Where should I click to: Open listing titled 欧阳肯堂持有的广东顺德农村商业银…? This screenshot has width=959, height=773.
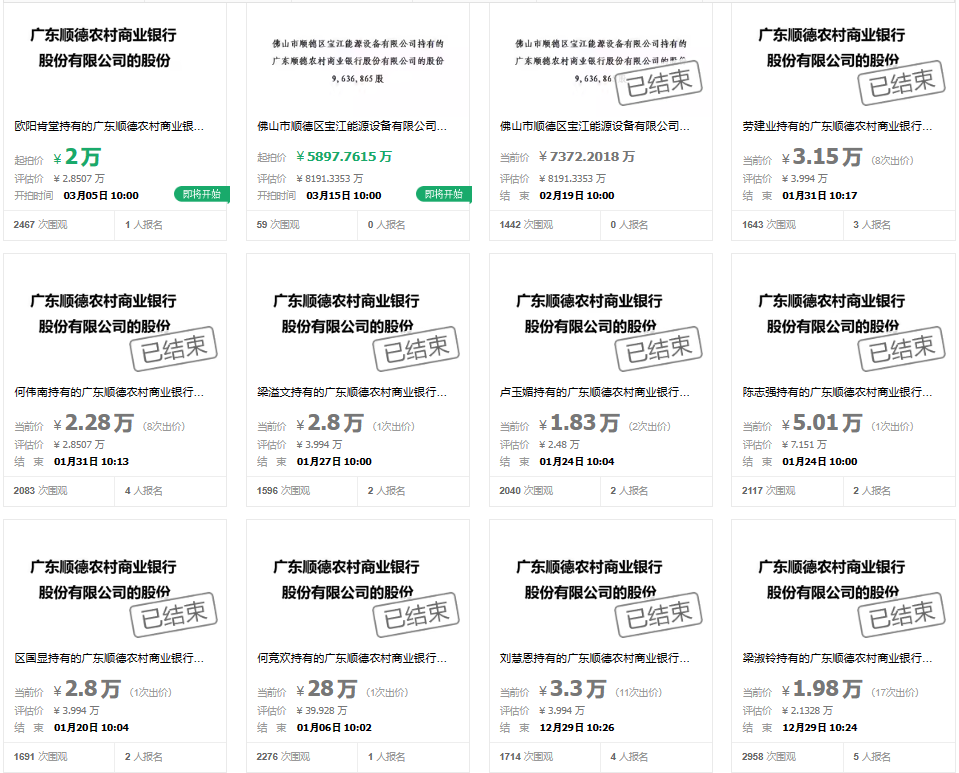point(109,126)
